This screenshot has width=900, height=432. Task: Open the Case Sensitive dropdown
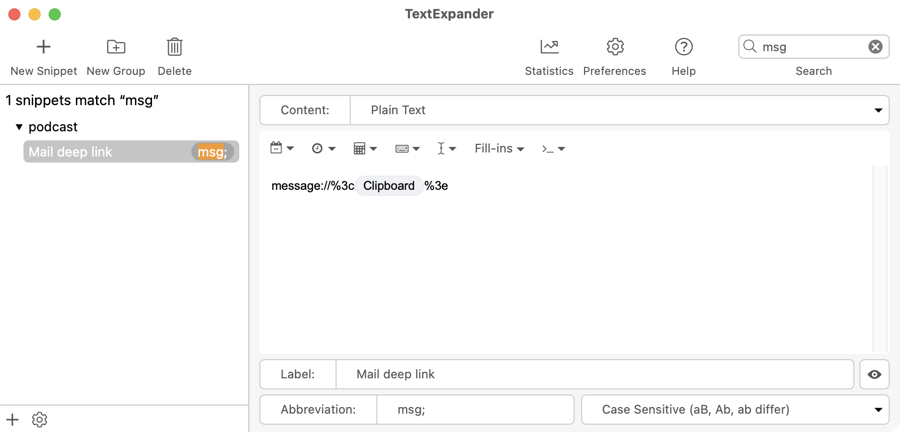pyautogui.click(x=734, y=409)
